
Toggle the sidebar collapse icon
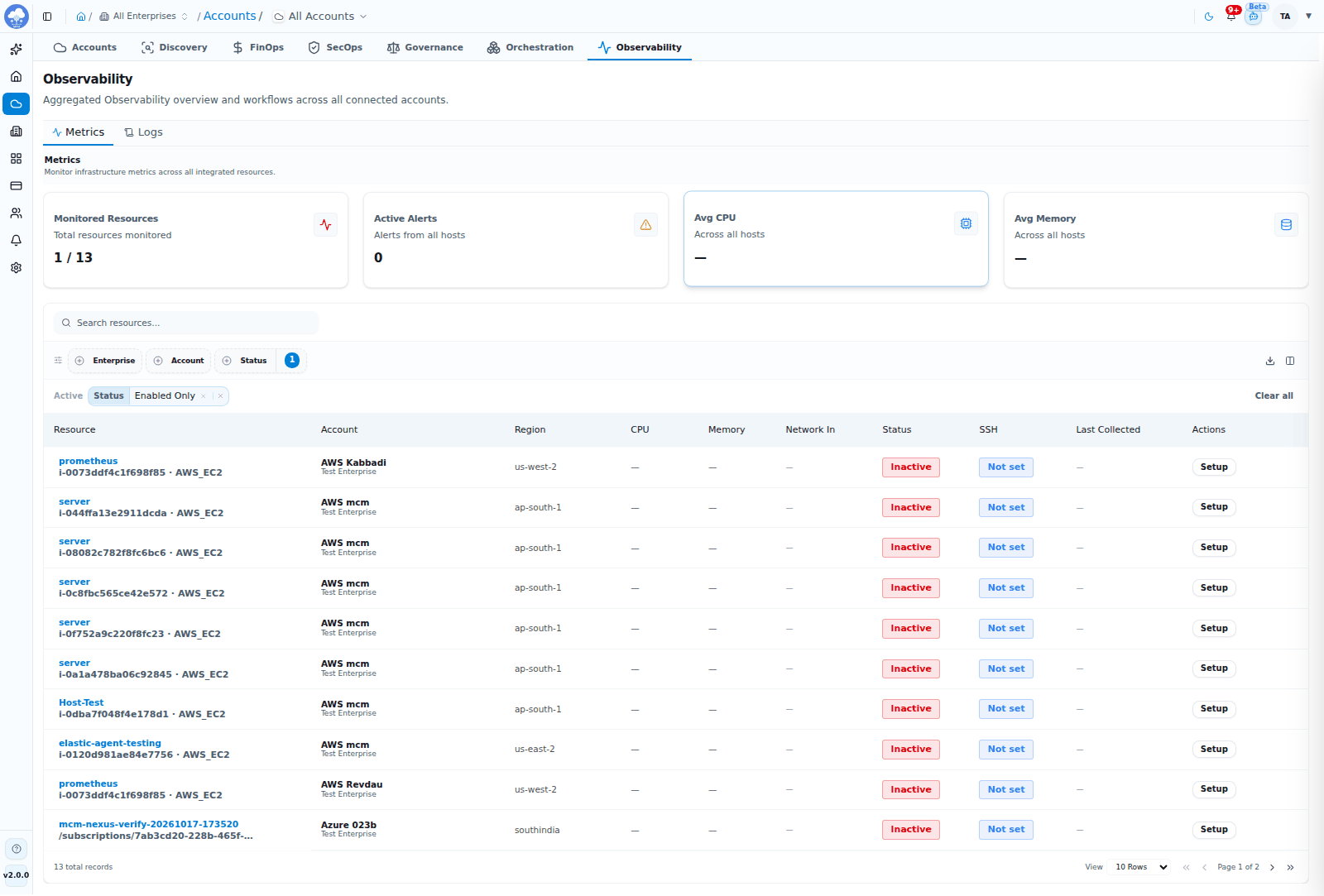pyautogui.click(x=47, y=17)
